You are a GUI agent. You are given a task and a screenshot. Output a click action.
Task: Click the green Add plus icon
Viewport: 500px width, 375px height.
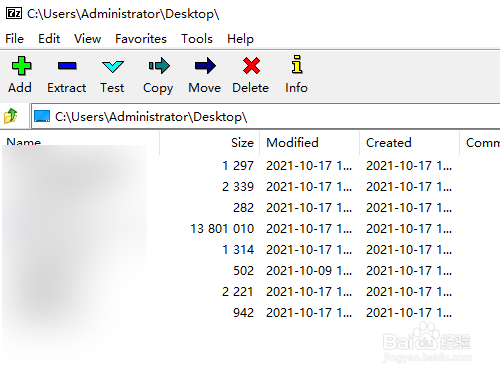(x=21, y=66)
